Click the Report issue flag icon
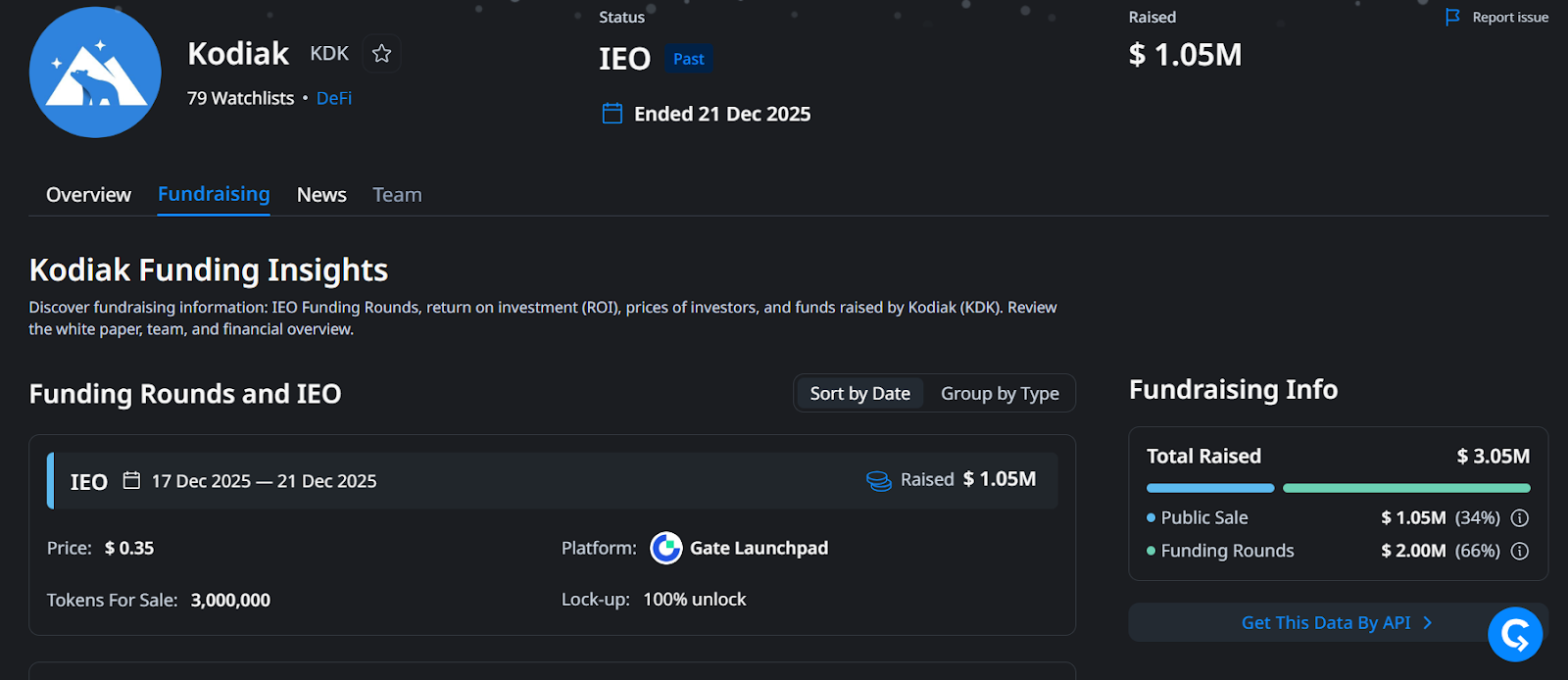The image size is (1568, 680). click(x=1452, y=18)
